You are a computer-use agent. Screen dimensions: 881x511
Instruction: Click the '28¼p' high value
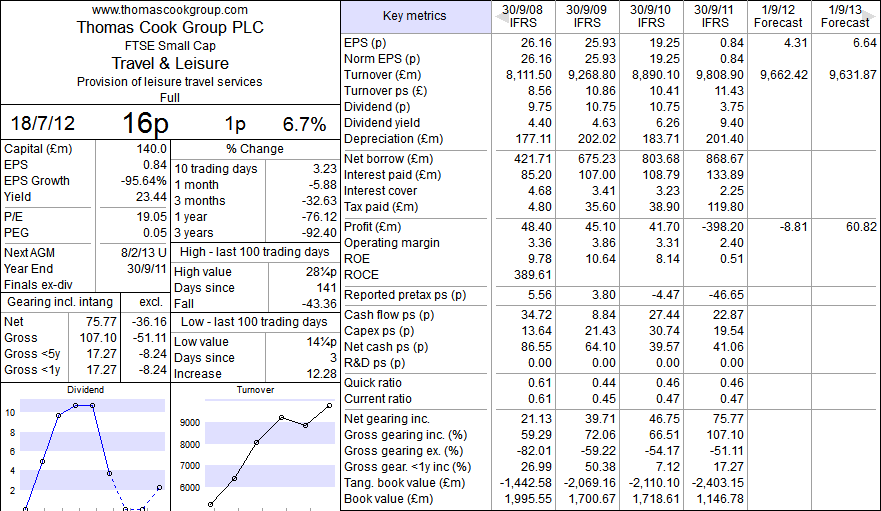pyautogui.click(x=321, y=272)
